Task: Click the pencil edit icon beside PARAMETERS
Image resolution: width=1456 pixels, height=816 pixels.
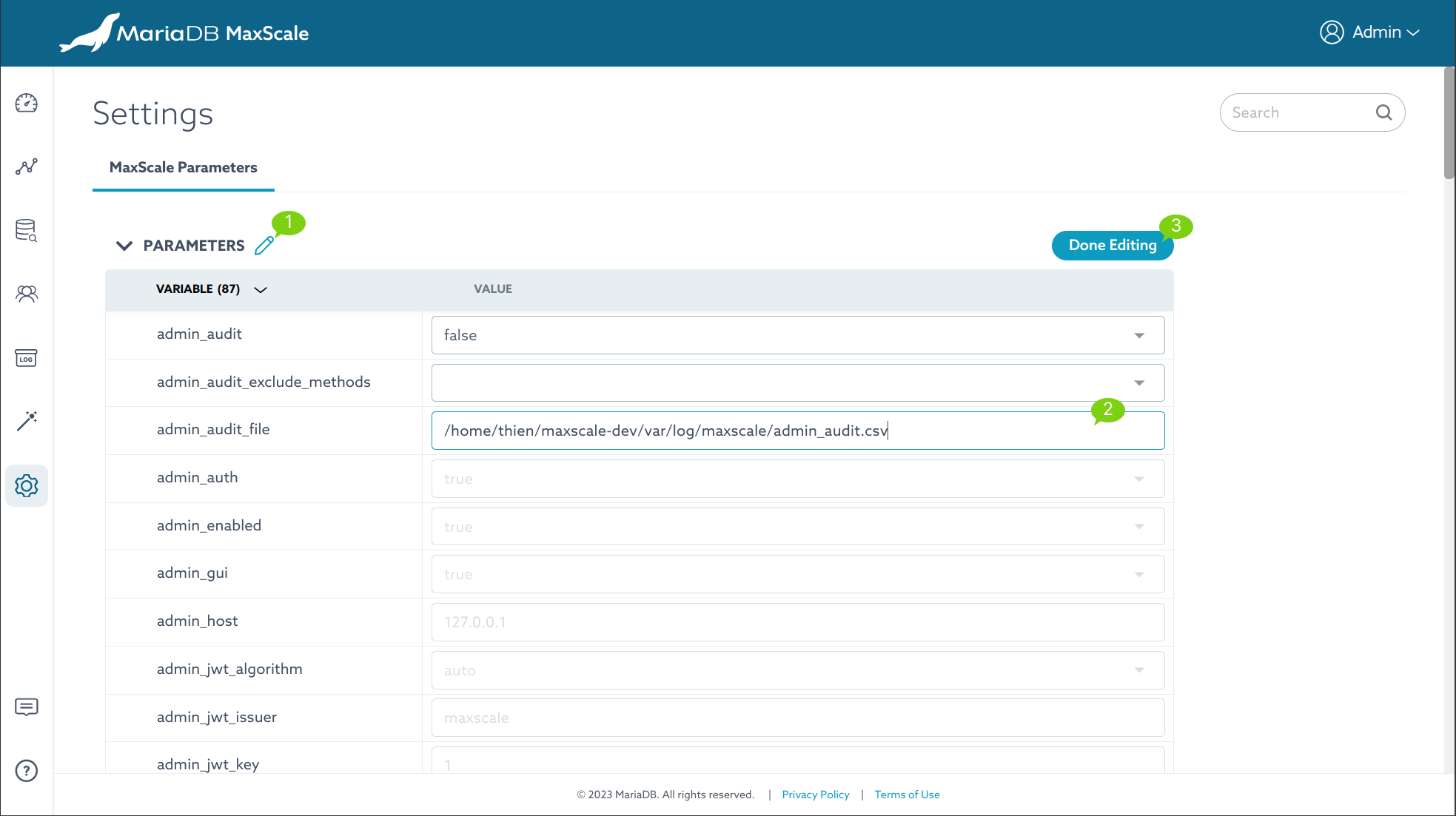Action: point(264,246)
